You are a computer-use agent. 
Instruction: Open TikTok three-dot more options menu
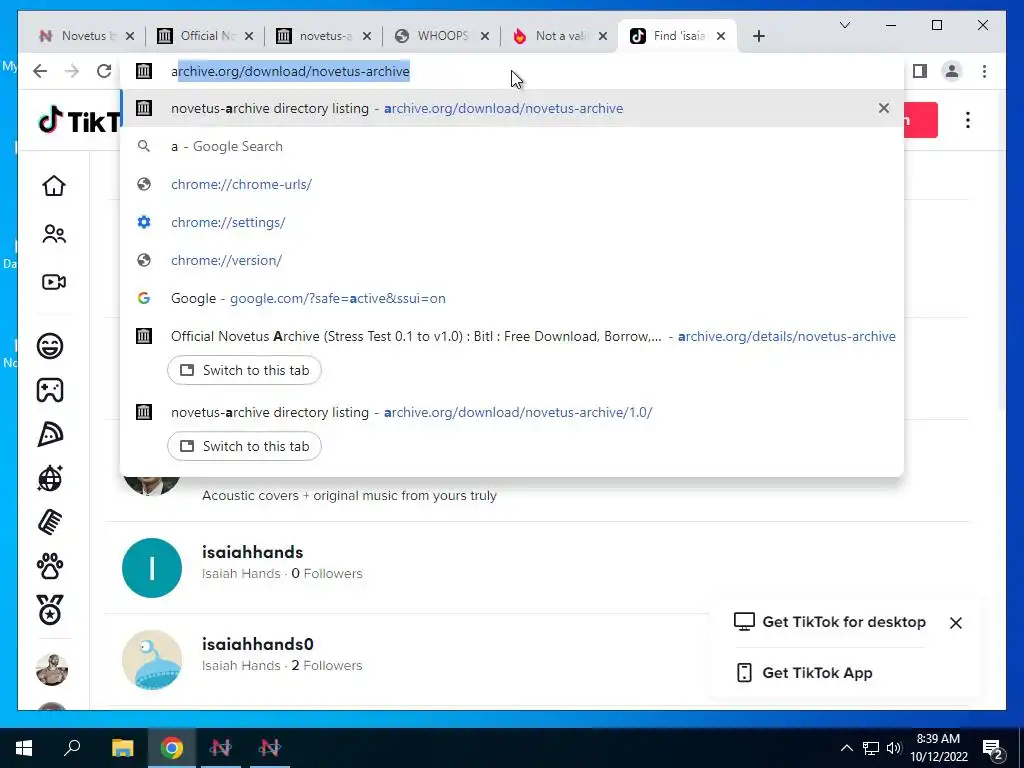pyautogui.click(x=968, y=120)
